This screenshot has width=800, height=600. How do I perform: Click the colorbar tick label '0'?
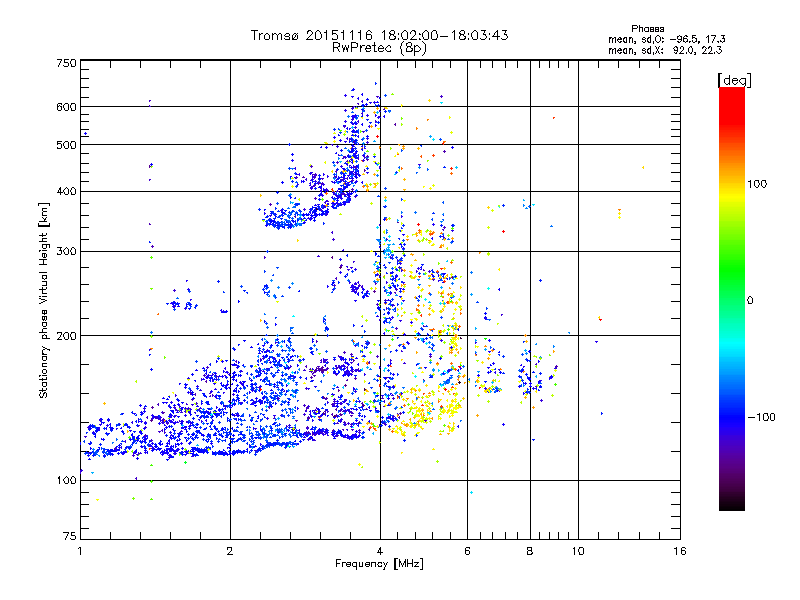click(750, 301)
